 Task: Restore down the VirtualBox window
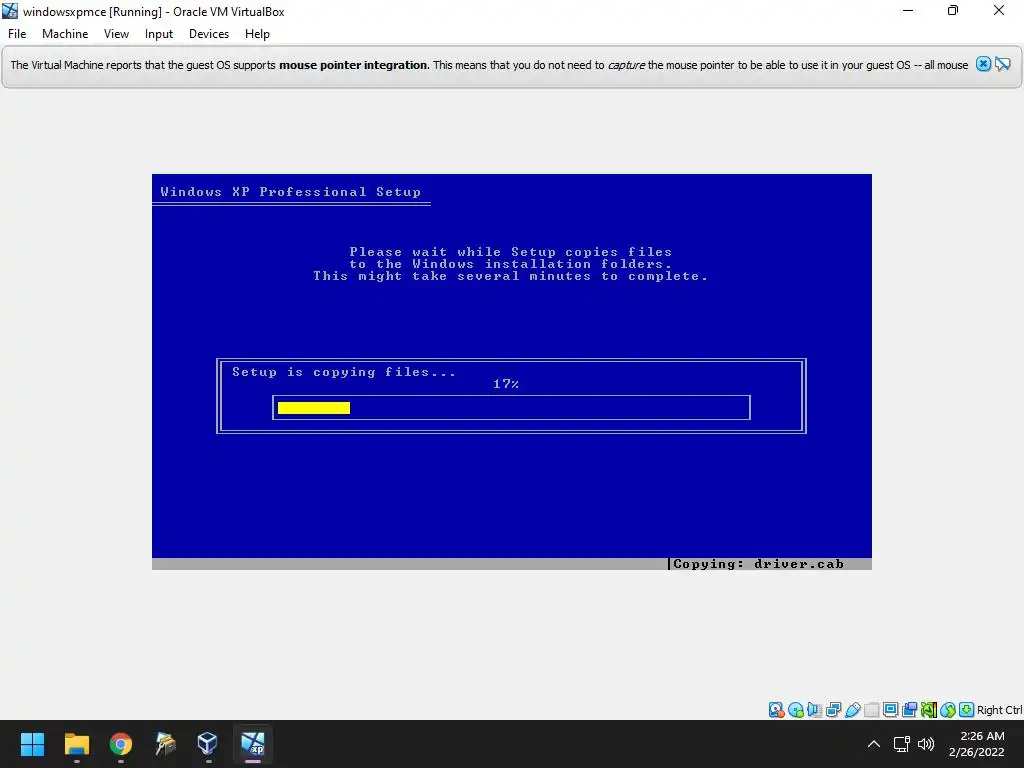click(953, 11)
